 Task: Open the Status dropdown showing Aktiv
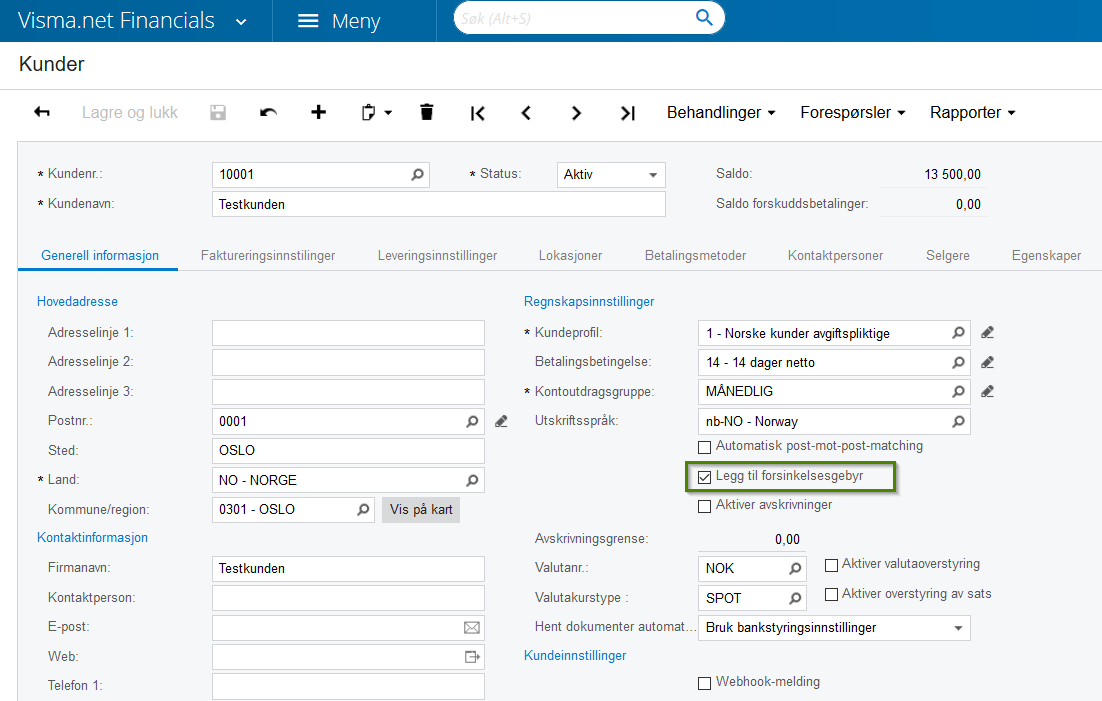tap(611, 174)
